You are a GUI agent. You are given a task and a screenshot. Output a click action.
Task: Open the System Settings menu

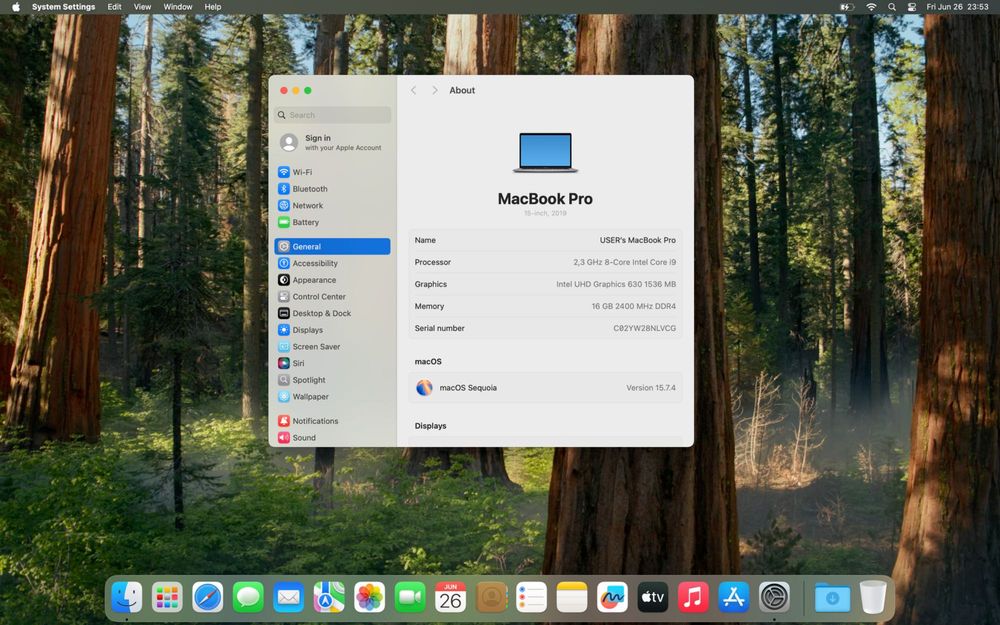(x=63, y=7)
